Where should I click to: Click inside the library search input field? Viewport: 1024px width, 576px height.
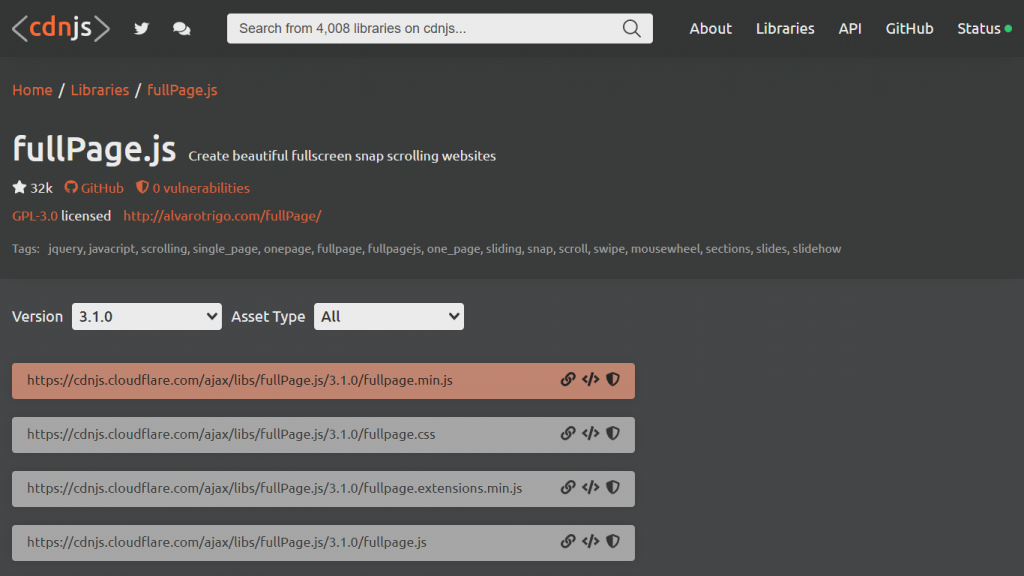coord(420,28)
